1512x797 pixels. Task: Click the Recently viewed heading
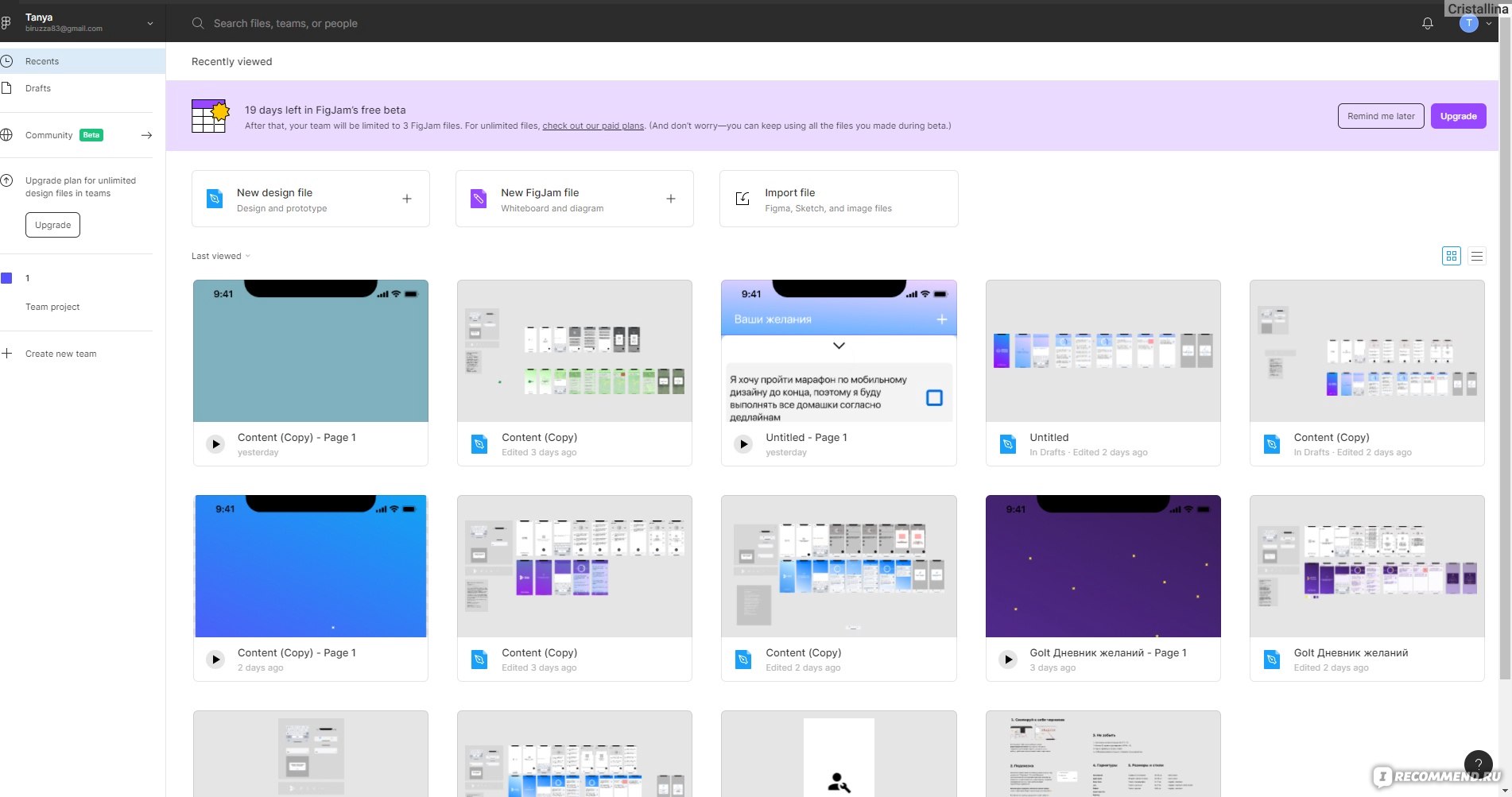231,61
